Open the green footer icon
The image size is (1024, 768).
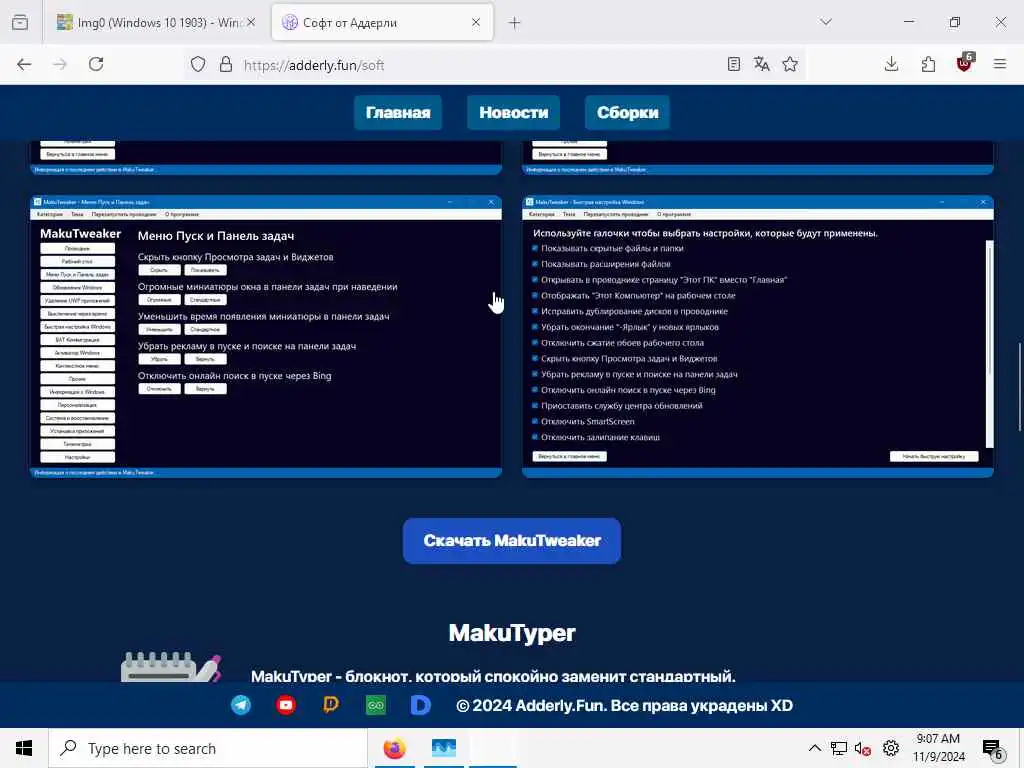(376, 705)
